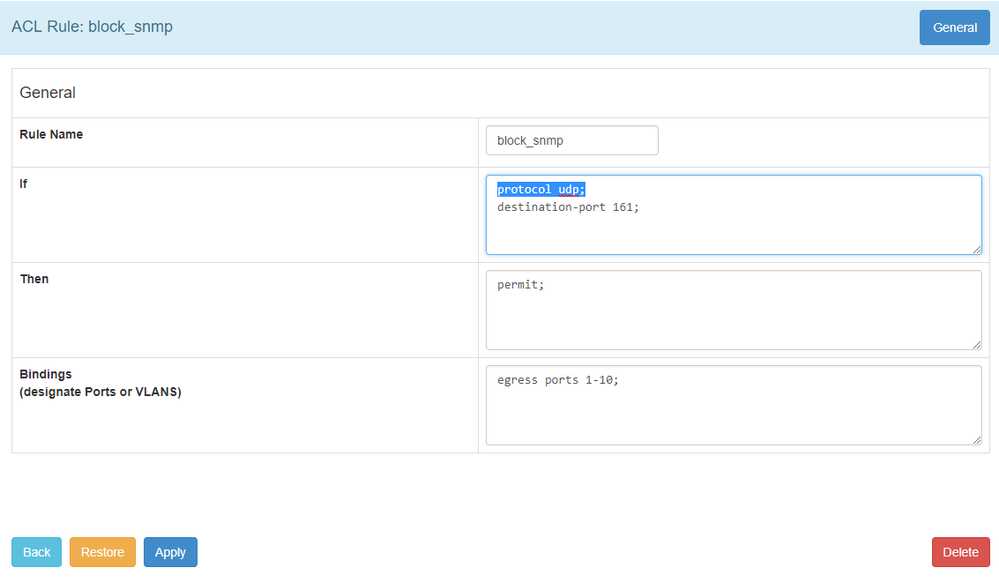Focus the Rule Name input field

pos(571,141)
